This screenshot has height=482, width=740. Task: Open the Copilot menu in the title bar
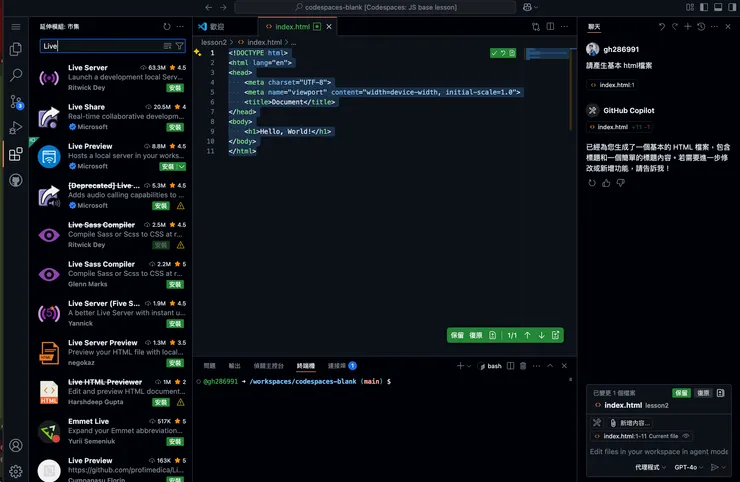[530, 7]
